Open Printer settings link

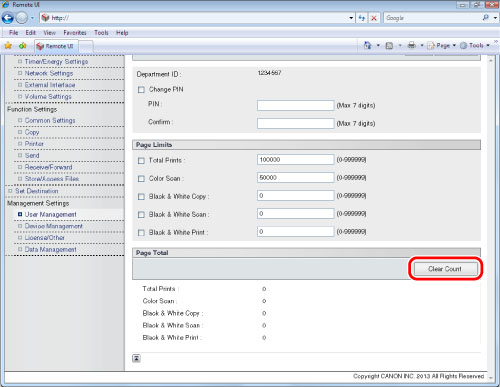click(x=34, y=144)
